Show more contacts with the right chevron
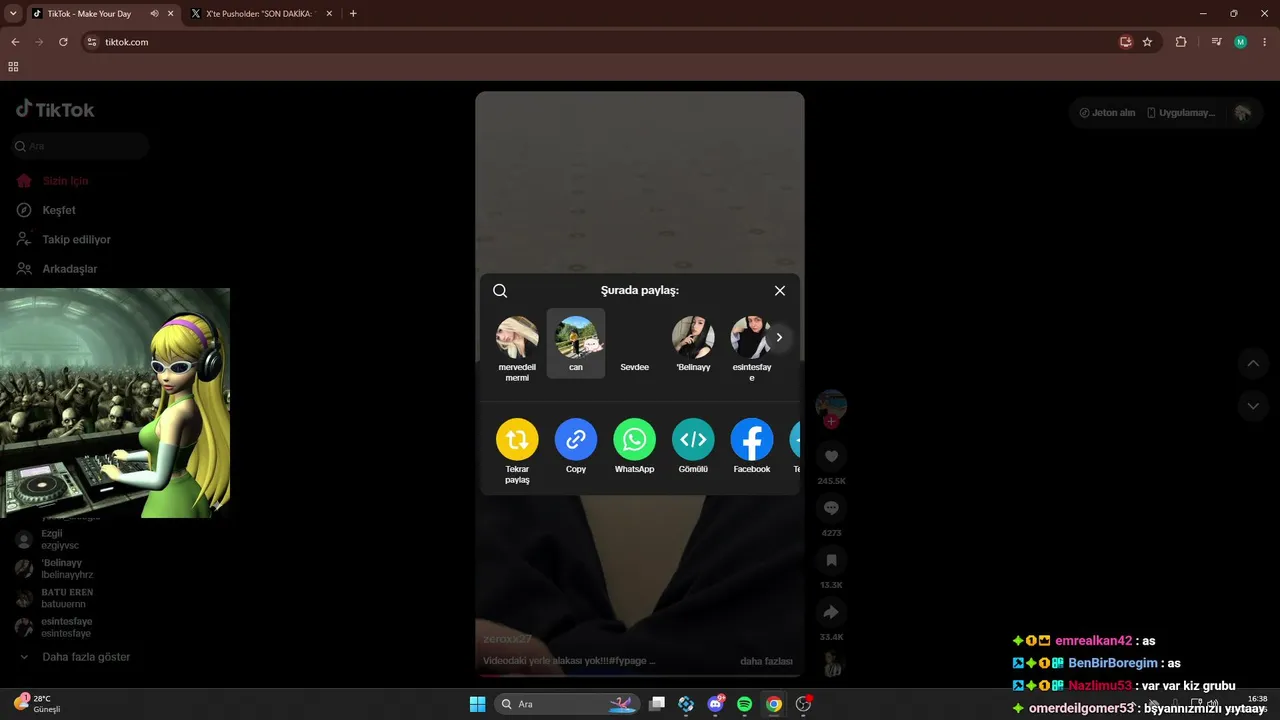The width and height of the screenshot is (1280, 720). (x=779, y=338)
